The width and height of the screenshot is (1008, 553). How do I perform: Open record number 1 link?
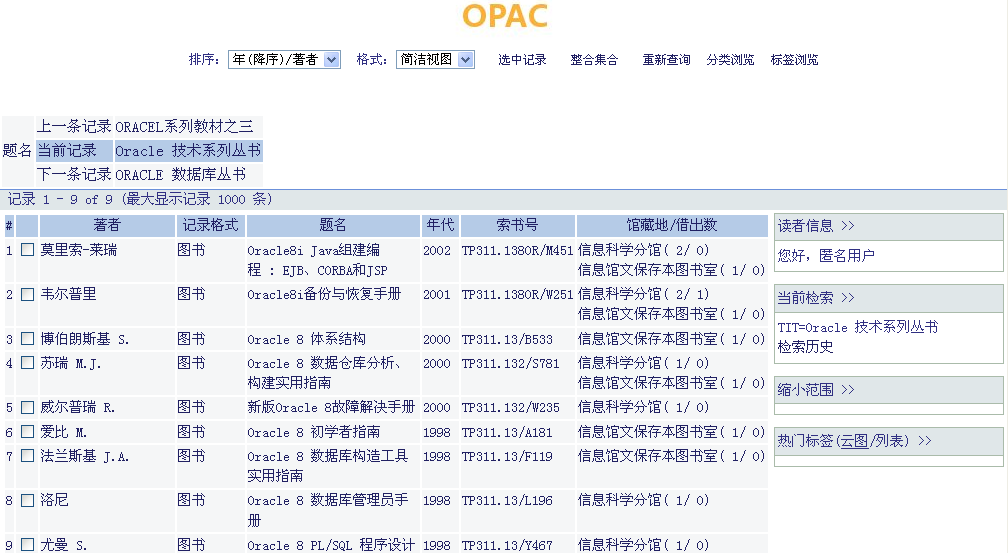(9, 251)
